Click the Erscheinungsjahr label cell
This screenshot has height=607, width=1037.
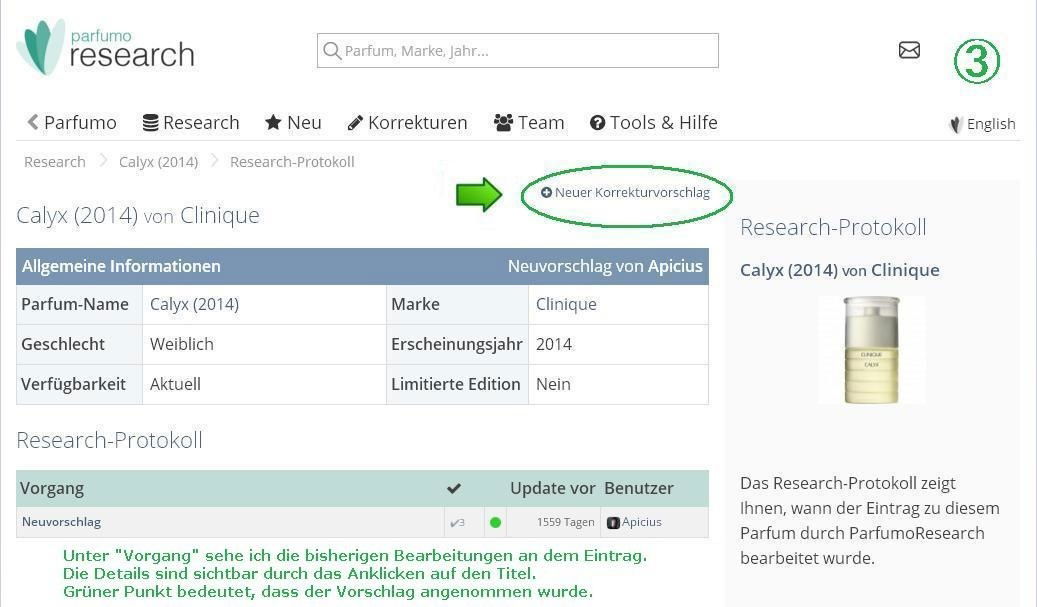point(458,344)
